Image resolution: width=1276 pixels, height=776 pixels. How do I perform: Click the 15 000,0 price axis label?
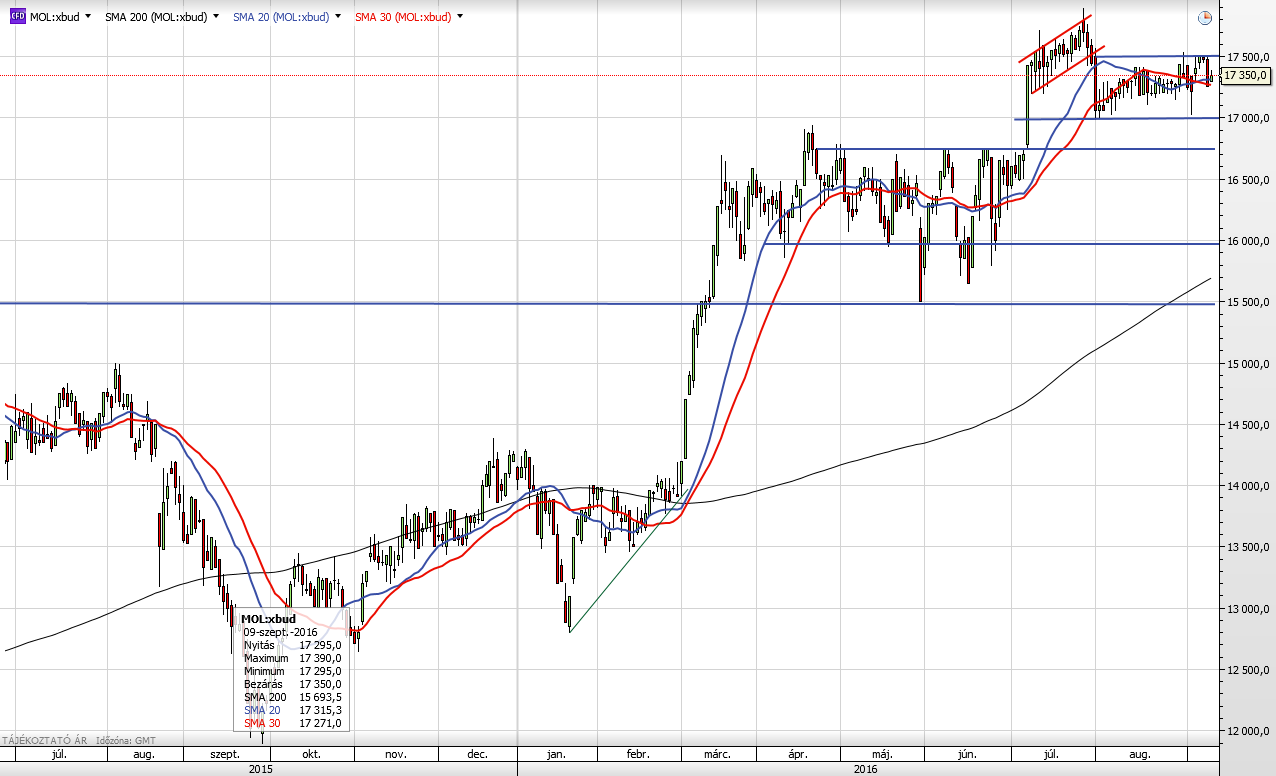[1247, 364]
